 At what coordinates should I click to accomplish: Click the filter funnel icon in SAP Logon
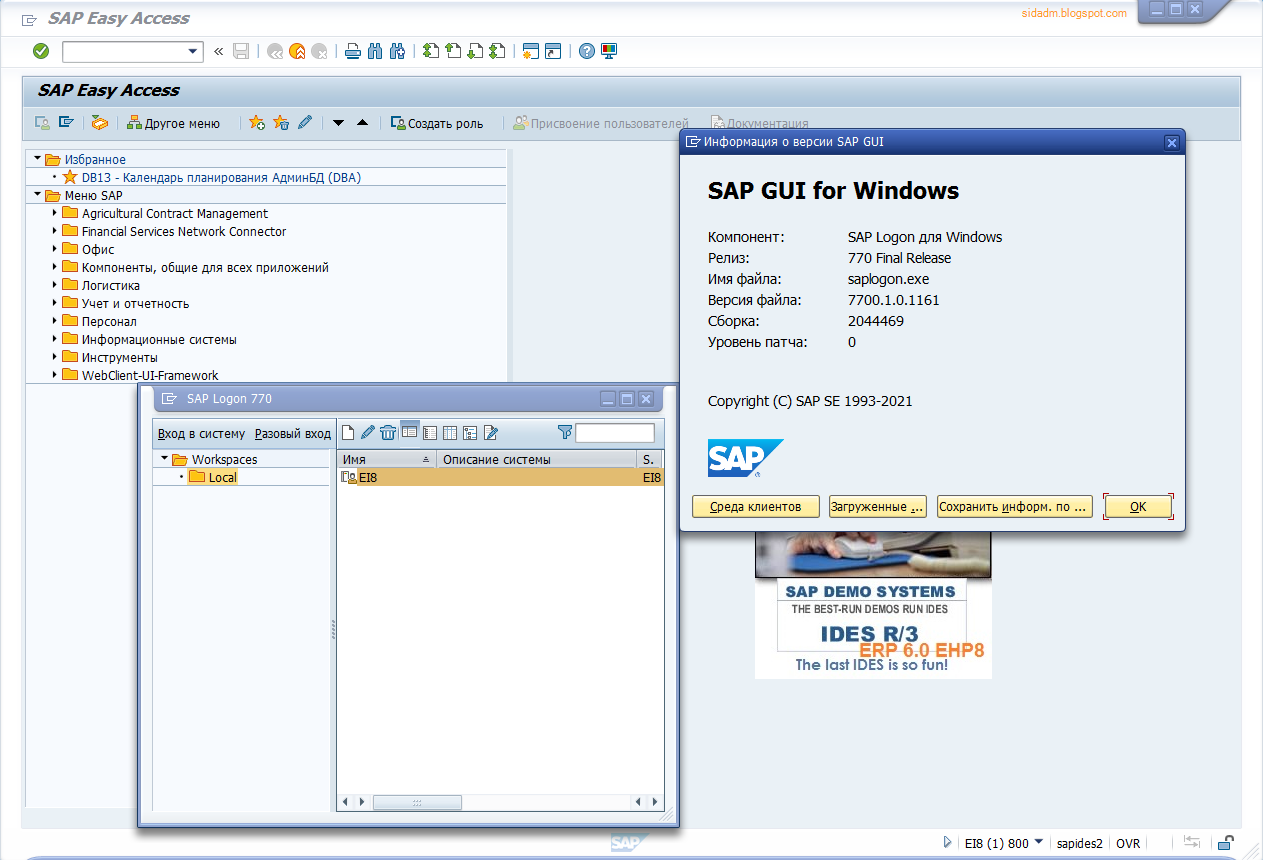coord(565,433)
